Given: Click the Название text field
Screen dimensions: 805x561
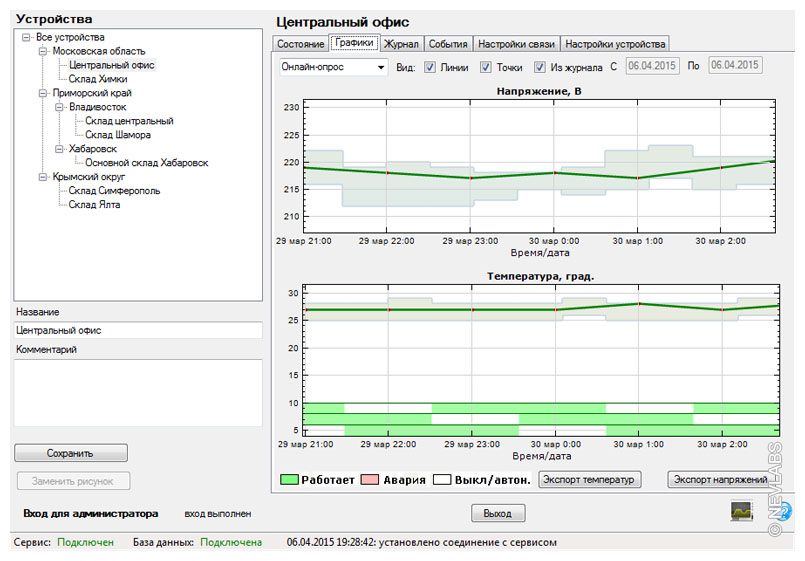Looking at the screenshot, I should click(x=138, y=330).
